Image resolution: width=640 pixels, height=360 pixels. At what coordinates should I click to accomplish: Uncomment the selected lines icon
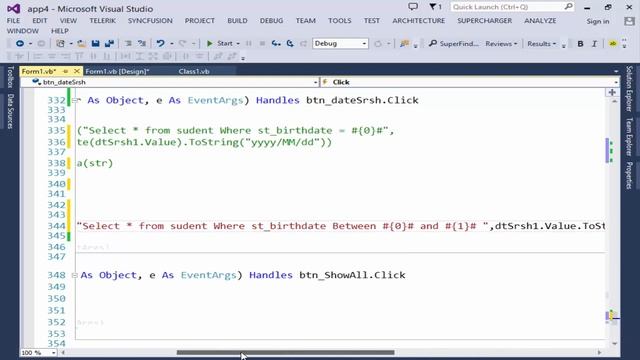[142, 43]
